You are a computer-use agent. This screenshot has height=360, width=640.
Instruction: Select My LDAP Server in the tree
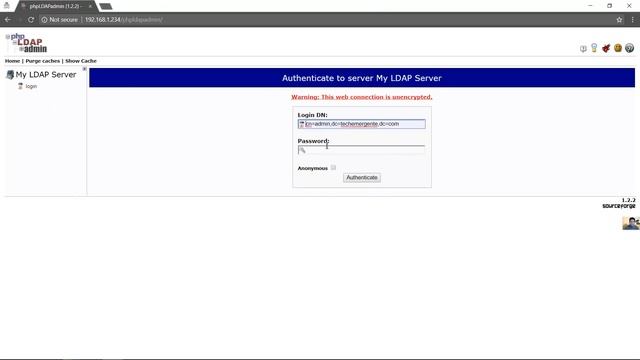pos(46,75)
